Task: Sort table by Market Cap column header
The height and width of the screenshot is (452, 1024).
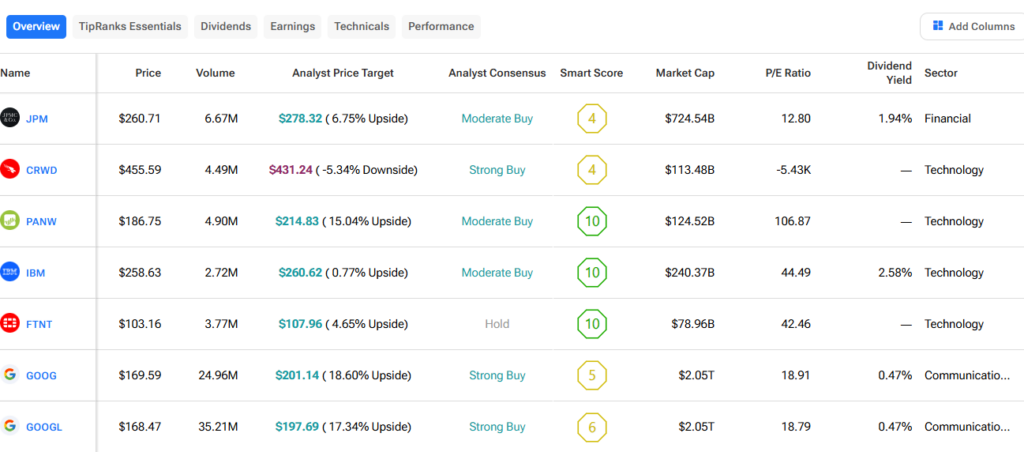Action: click(685, 73)
